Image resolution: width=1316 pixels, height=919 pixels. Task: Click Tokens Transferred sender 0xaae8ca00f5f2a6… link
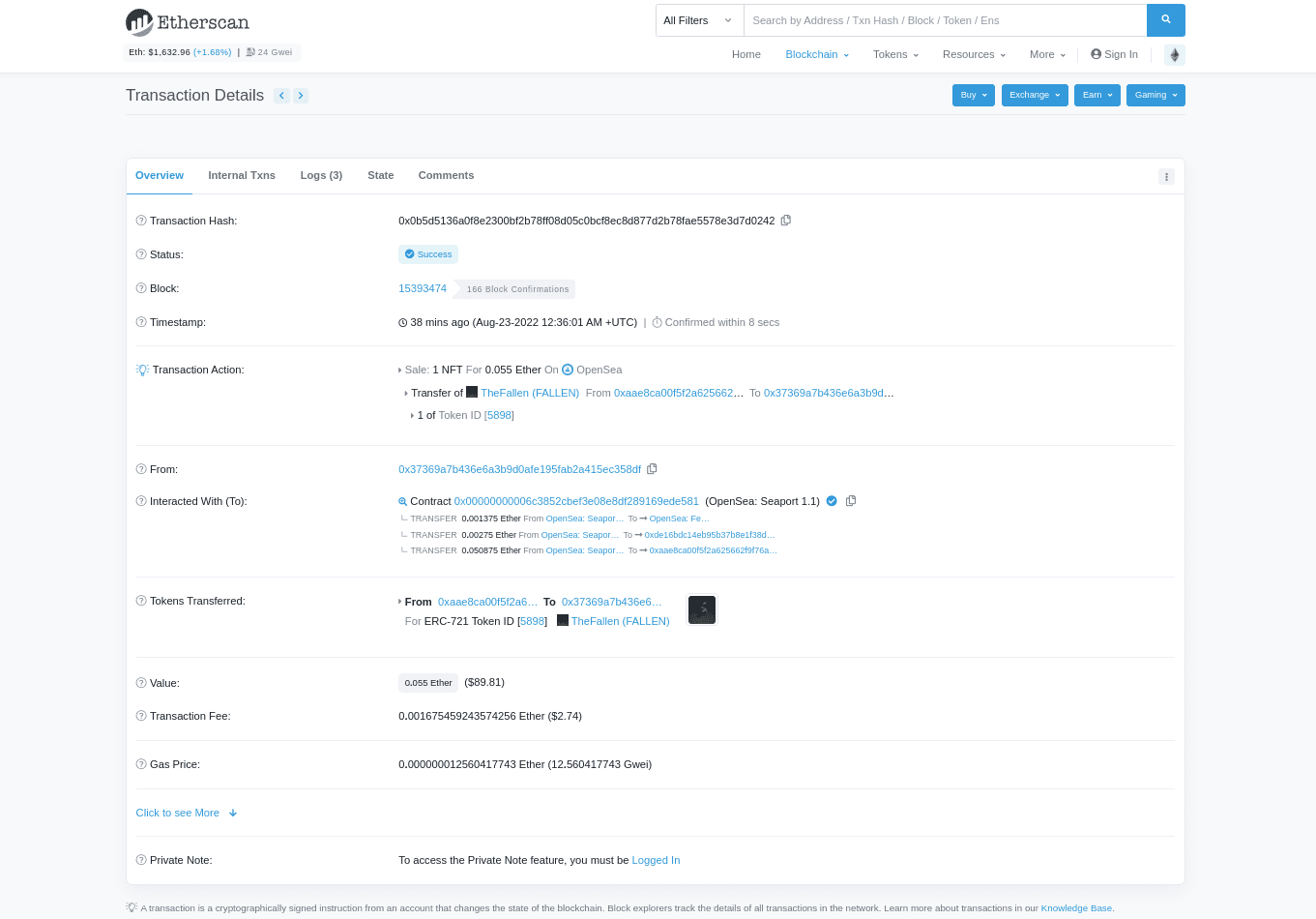click(x=487, y=602)
